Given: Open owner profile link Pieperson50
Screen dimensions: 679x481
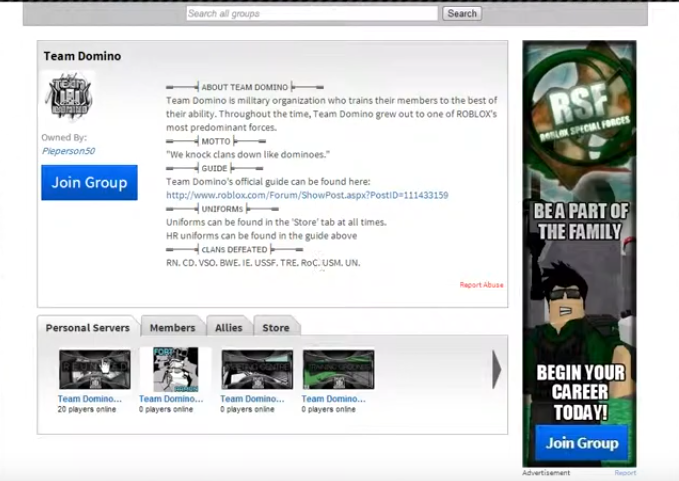Looking at the screenshot, I should [x=68, y=151].
